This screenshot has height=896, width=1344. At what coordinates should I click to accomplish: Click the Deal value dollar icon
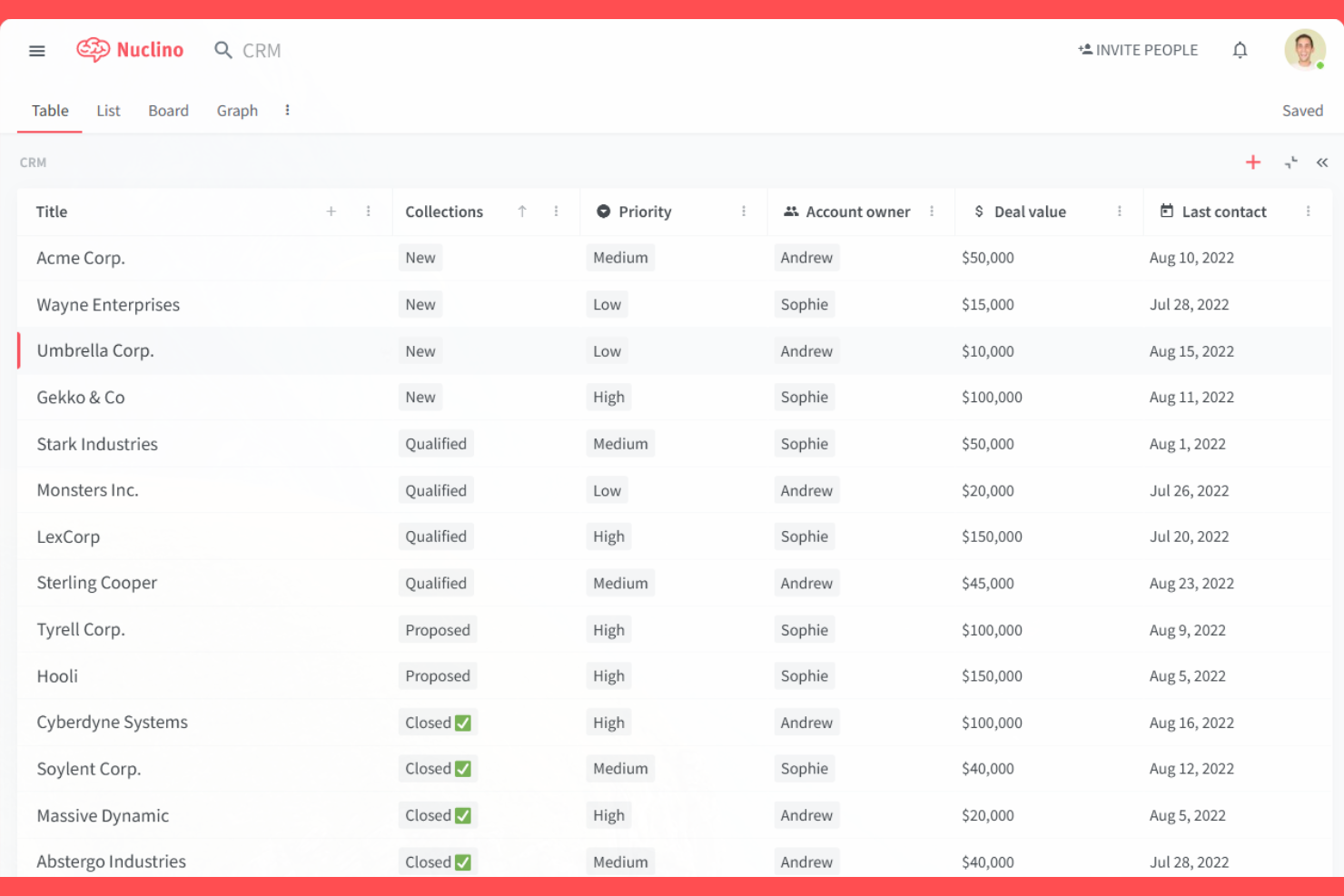(979, 212)
